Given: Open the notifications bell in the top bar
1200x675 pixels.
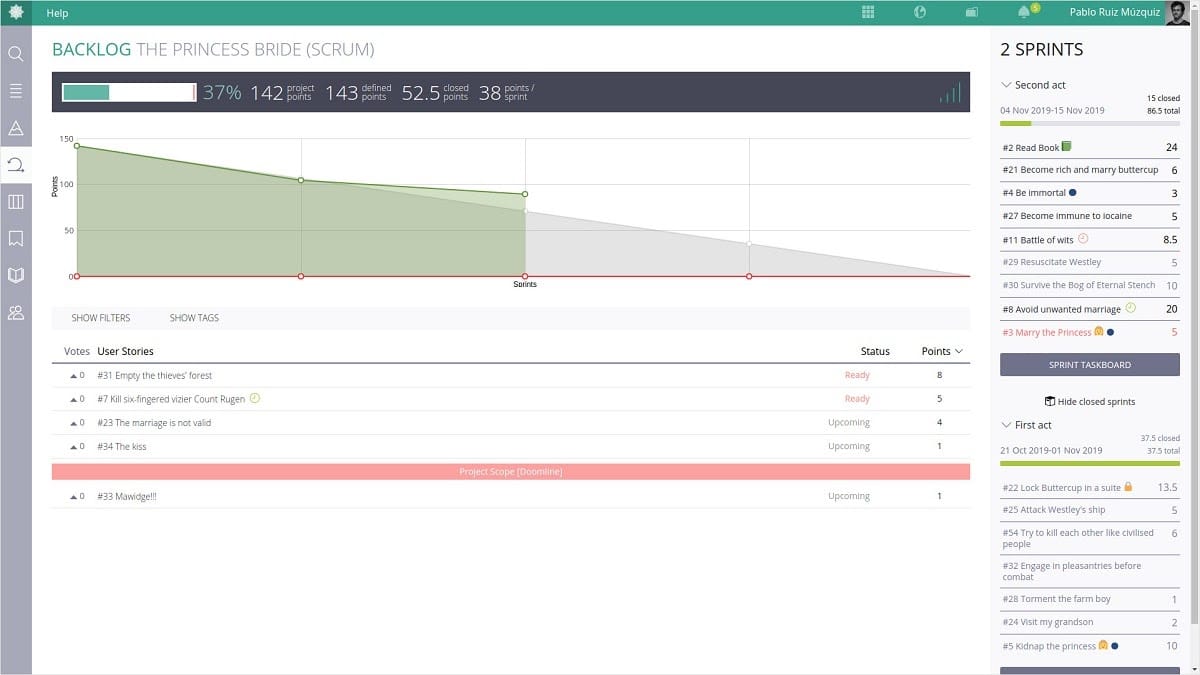Looking at the screenshot, I should 1022,12.
